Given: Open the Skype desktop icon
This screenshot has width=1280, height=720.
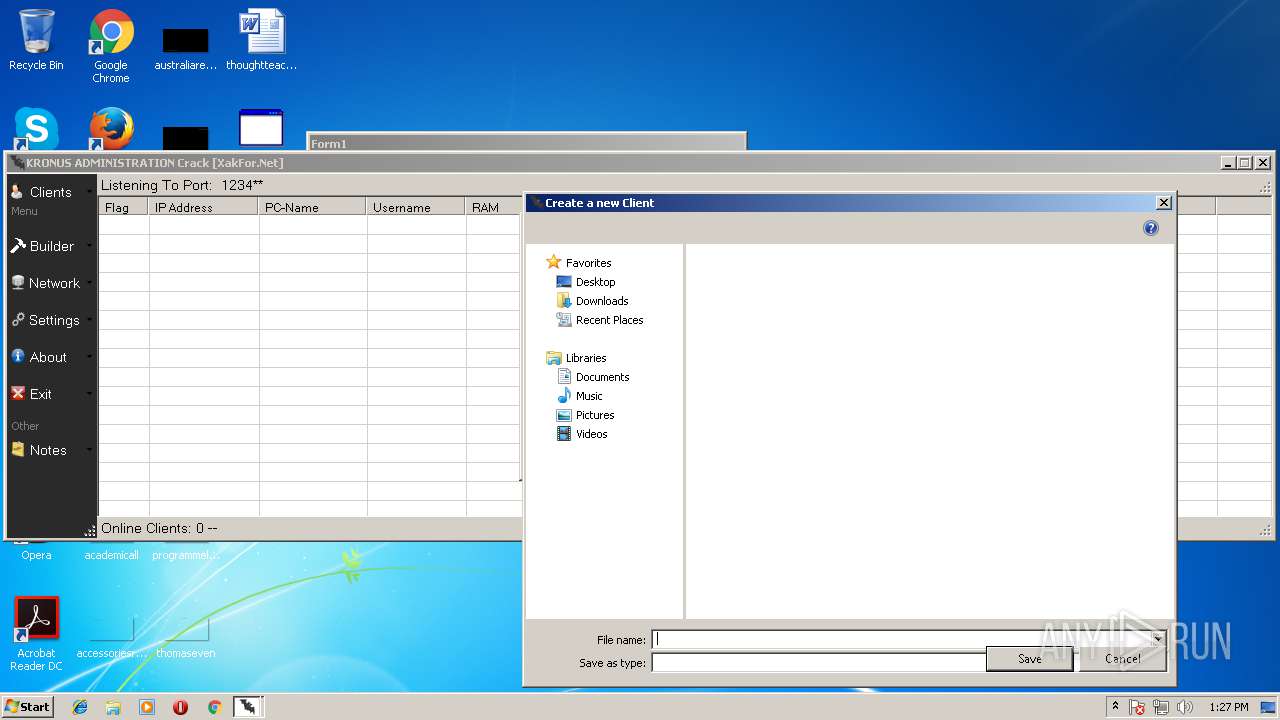Looking at the screenshot, I should (36, 129).
